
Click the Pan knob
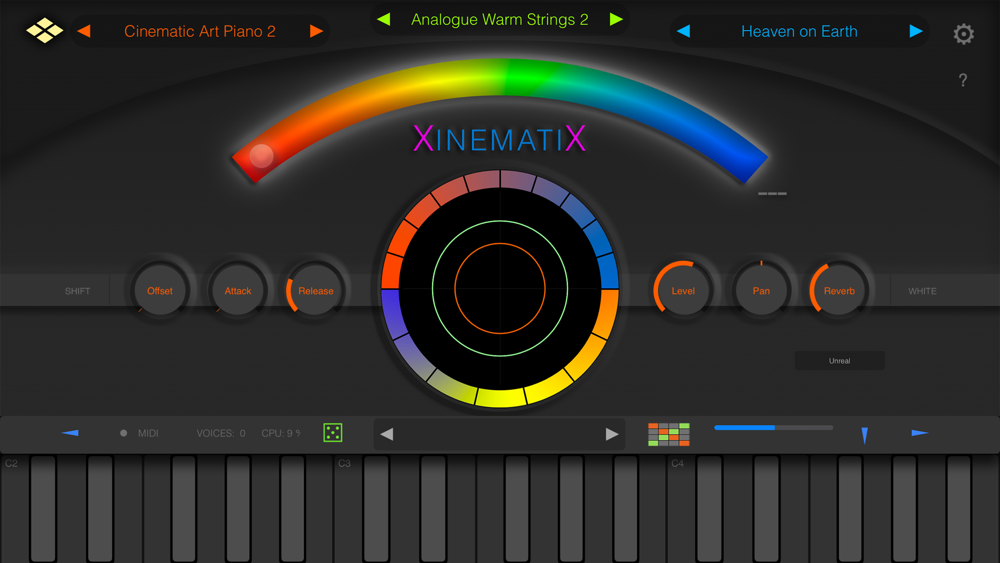pos(761,291)
